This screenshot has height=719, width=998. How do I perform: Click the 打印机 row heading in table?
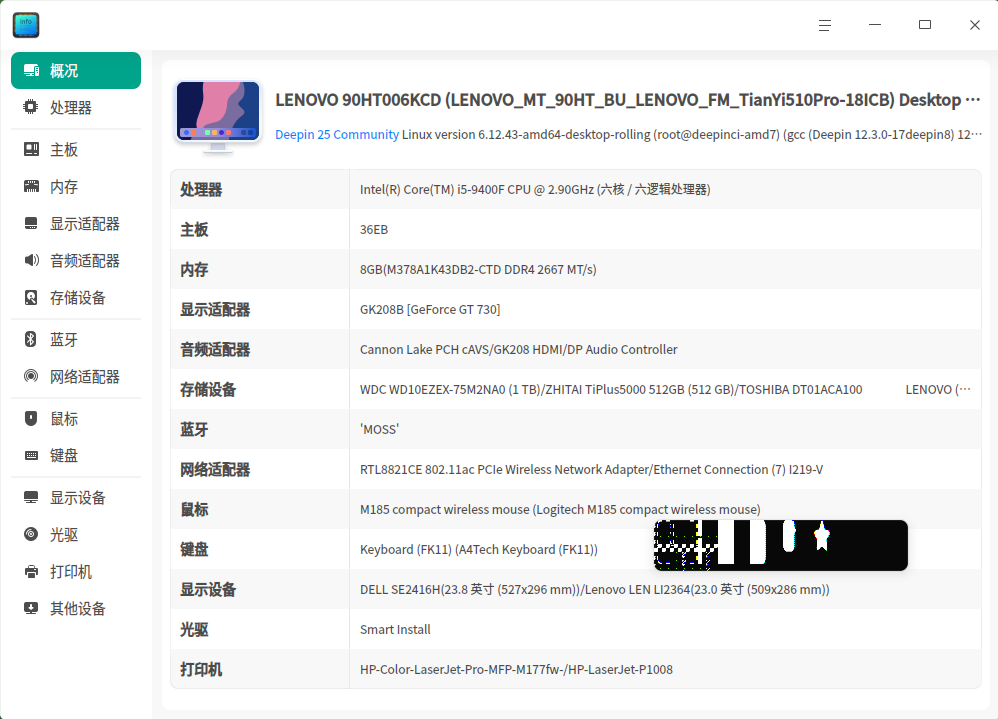click(x=201, y=670)
